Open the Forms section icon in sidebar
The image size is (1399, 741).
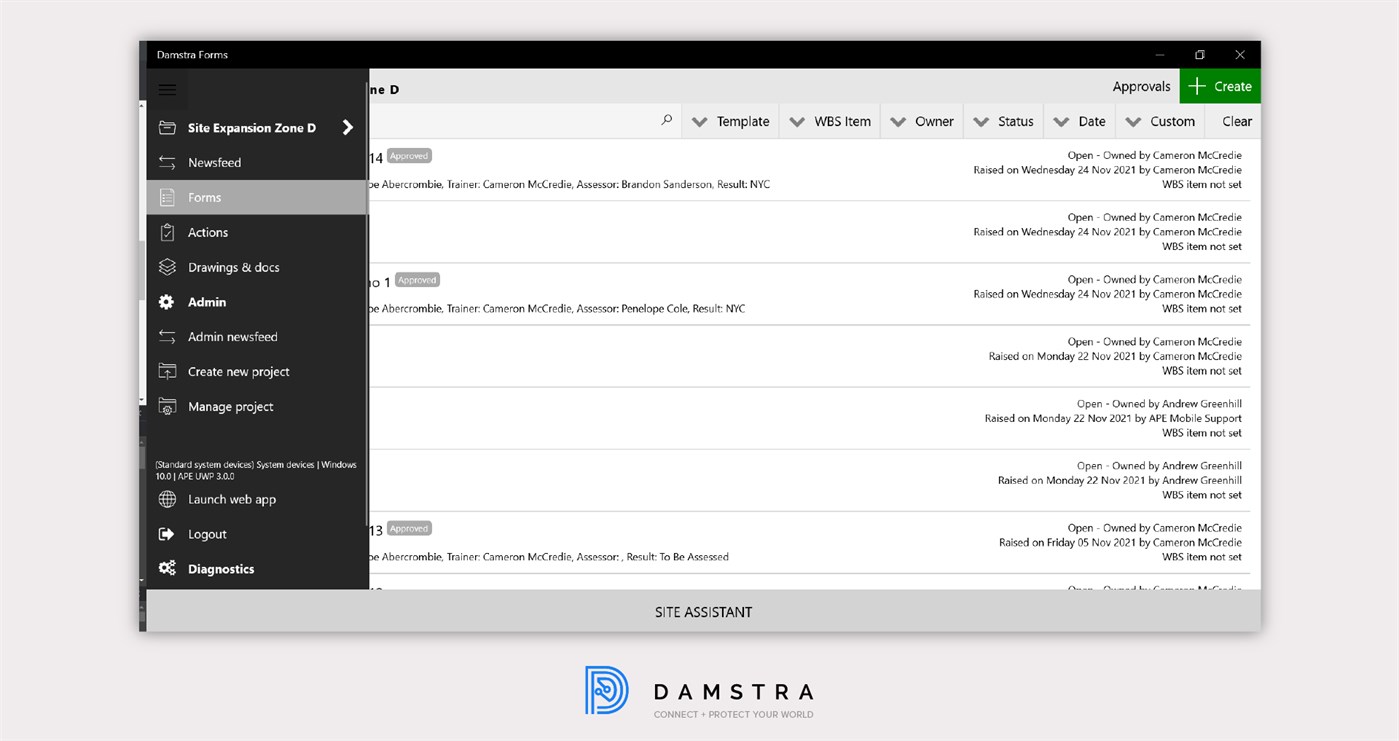tap(167, 197)
